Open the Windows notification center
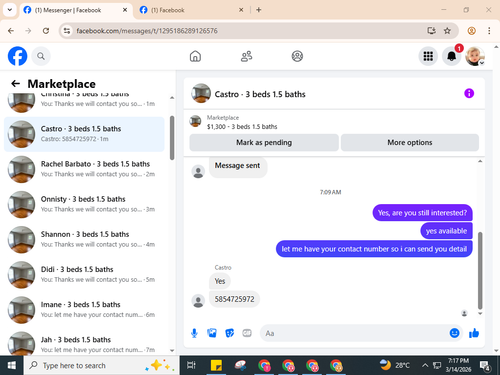 click(485, 366)
